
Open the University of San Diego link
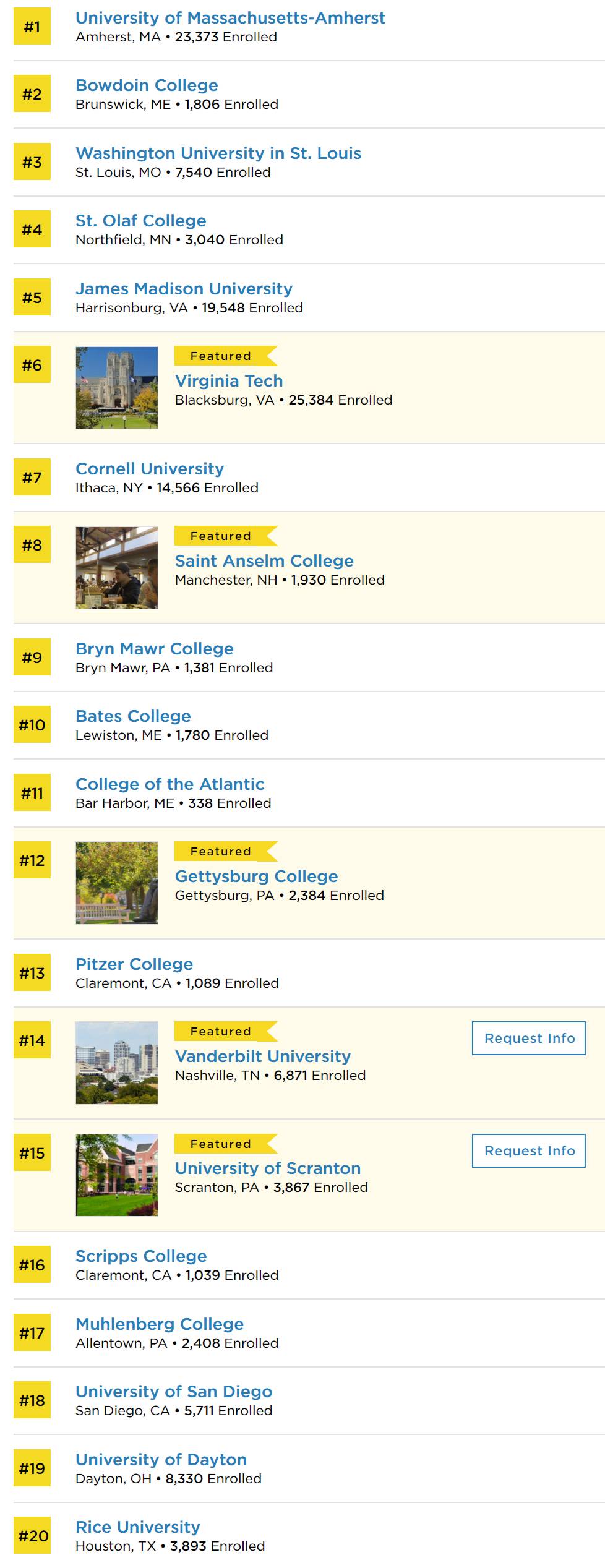pos(174,1392)
